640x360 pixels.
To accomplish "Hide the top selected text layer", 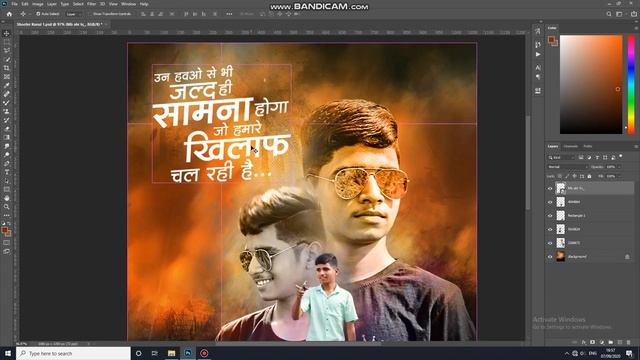I will tap(550, 188).
